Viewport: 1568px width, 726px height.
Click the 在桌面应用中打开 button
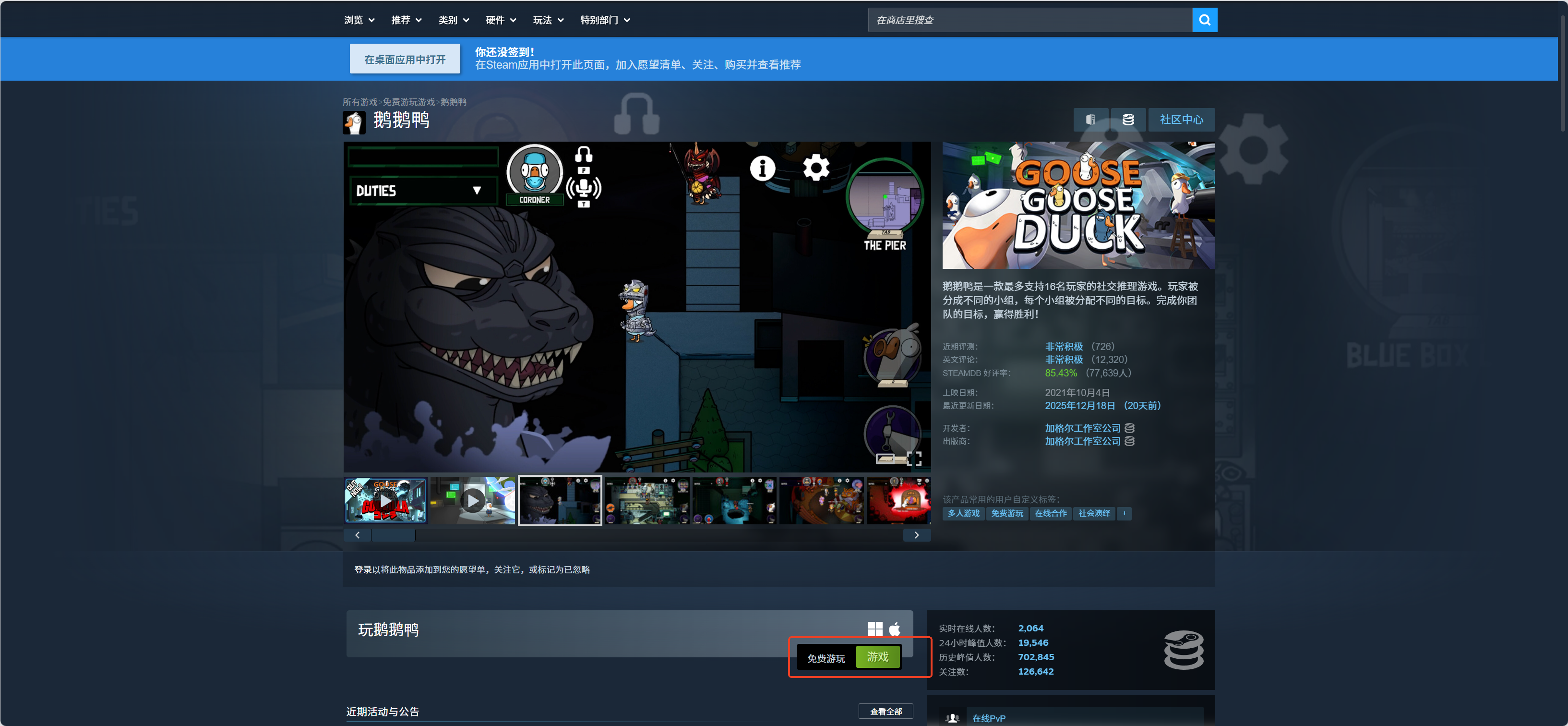pos(405,59)
